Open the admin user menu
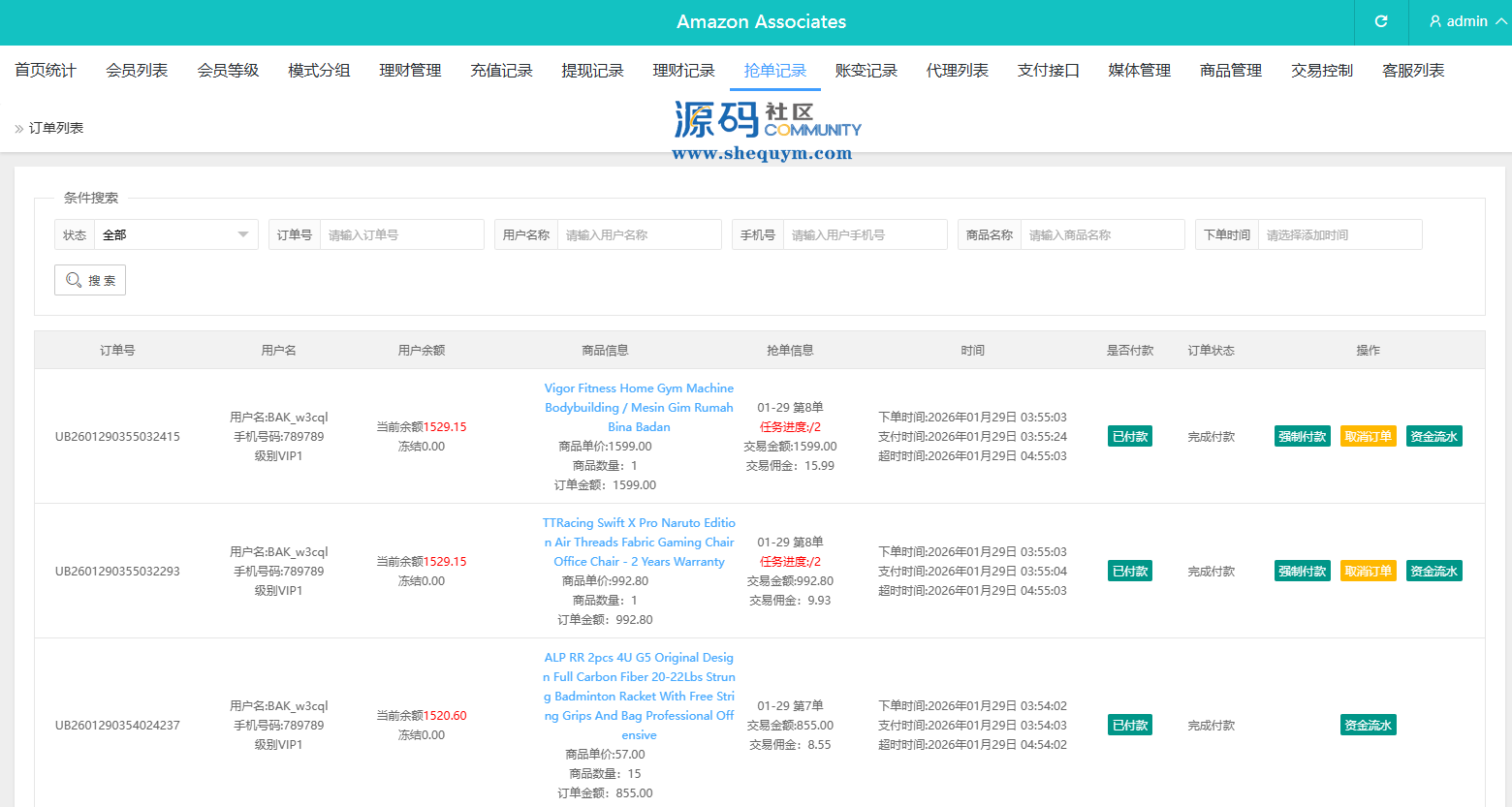1512x807 pixels. [1467, 21]
